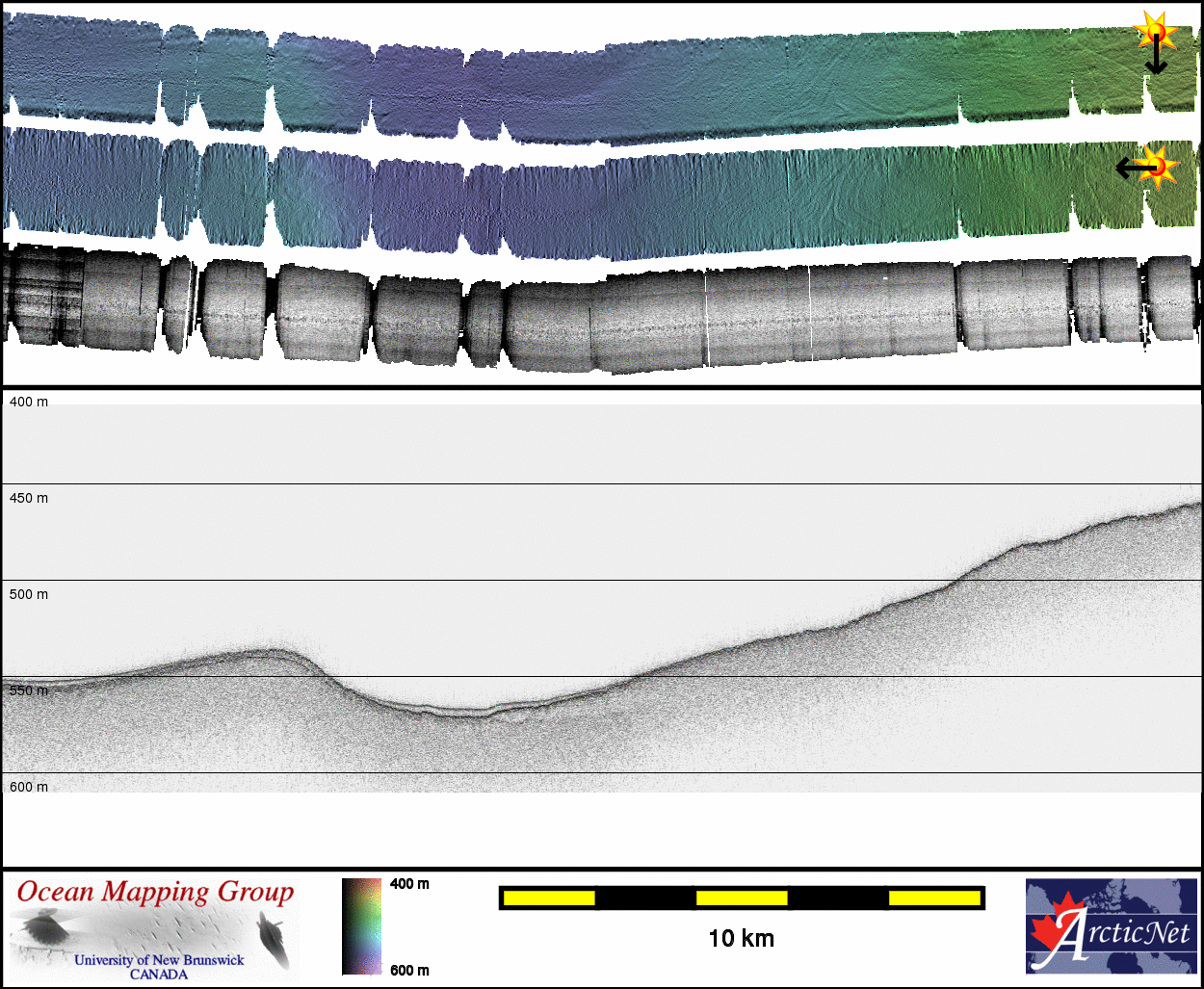The height and width of the screenshot is (989, 1204).
Task: Select the 400 m label beside color legend
Action: (x=409, y=884)
